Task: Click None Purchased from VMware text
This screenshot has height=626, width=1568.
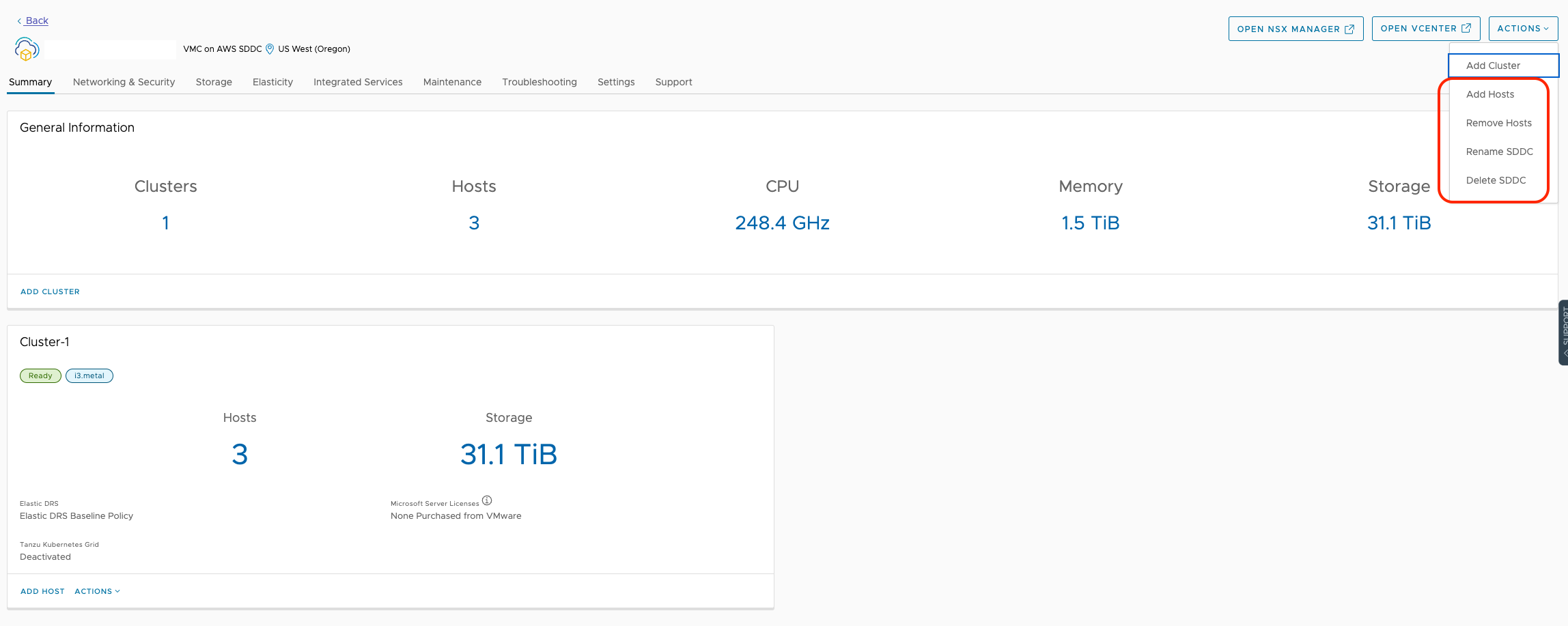Action: pyautogui.click(x=456, y=516)
